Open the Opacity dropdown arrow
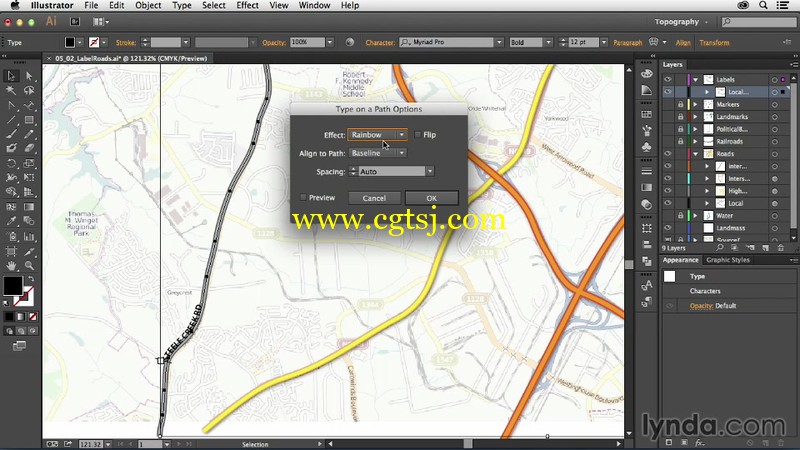The width and height of the screenshot is (800, 450). tap(330, 42)
